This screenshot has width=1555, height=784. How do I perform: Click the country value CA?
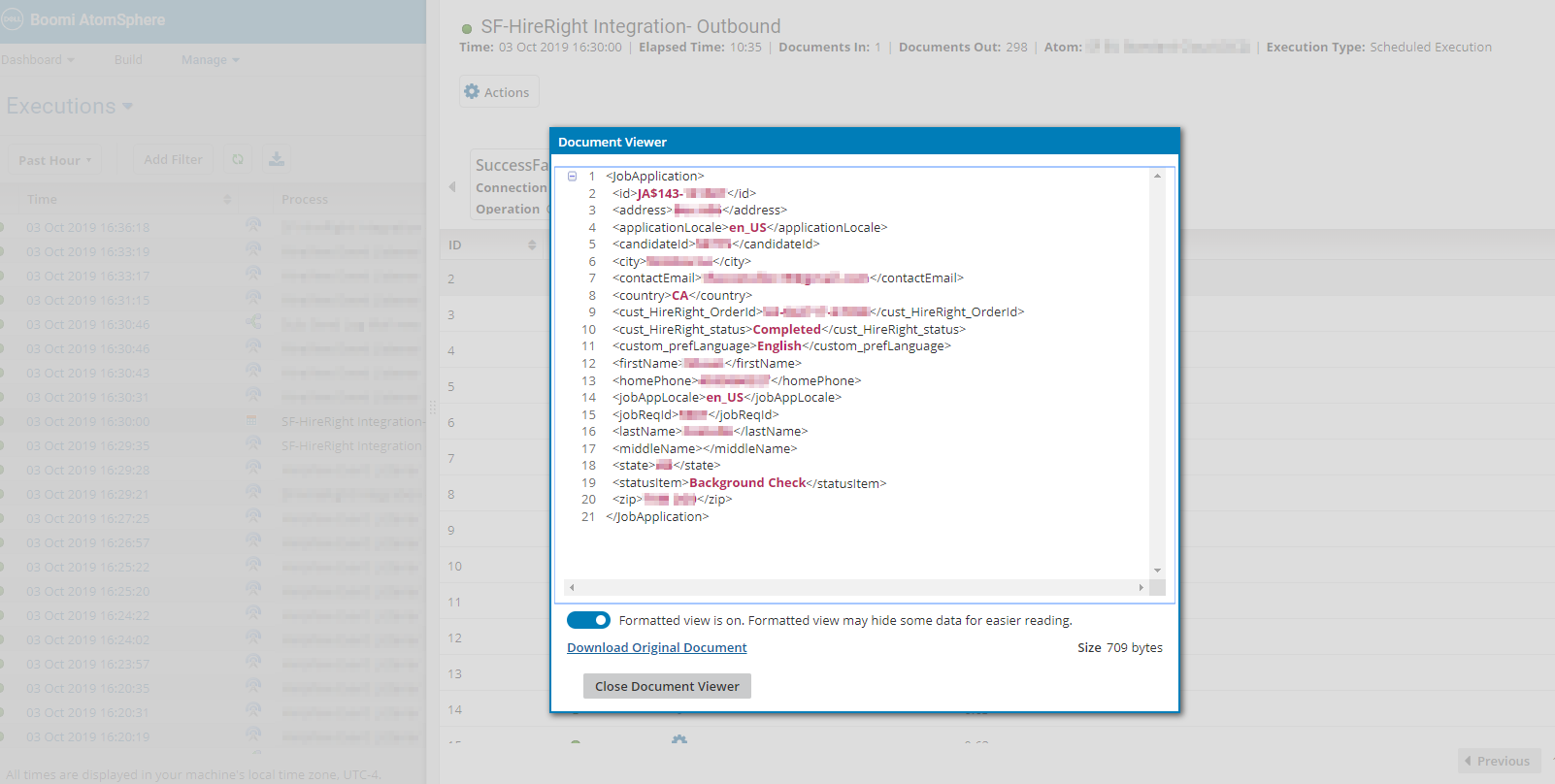click(679, 296)
